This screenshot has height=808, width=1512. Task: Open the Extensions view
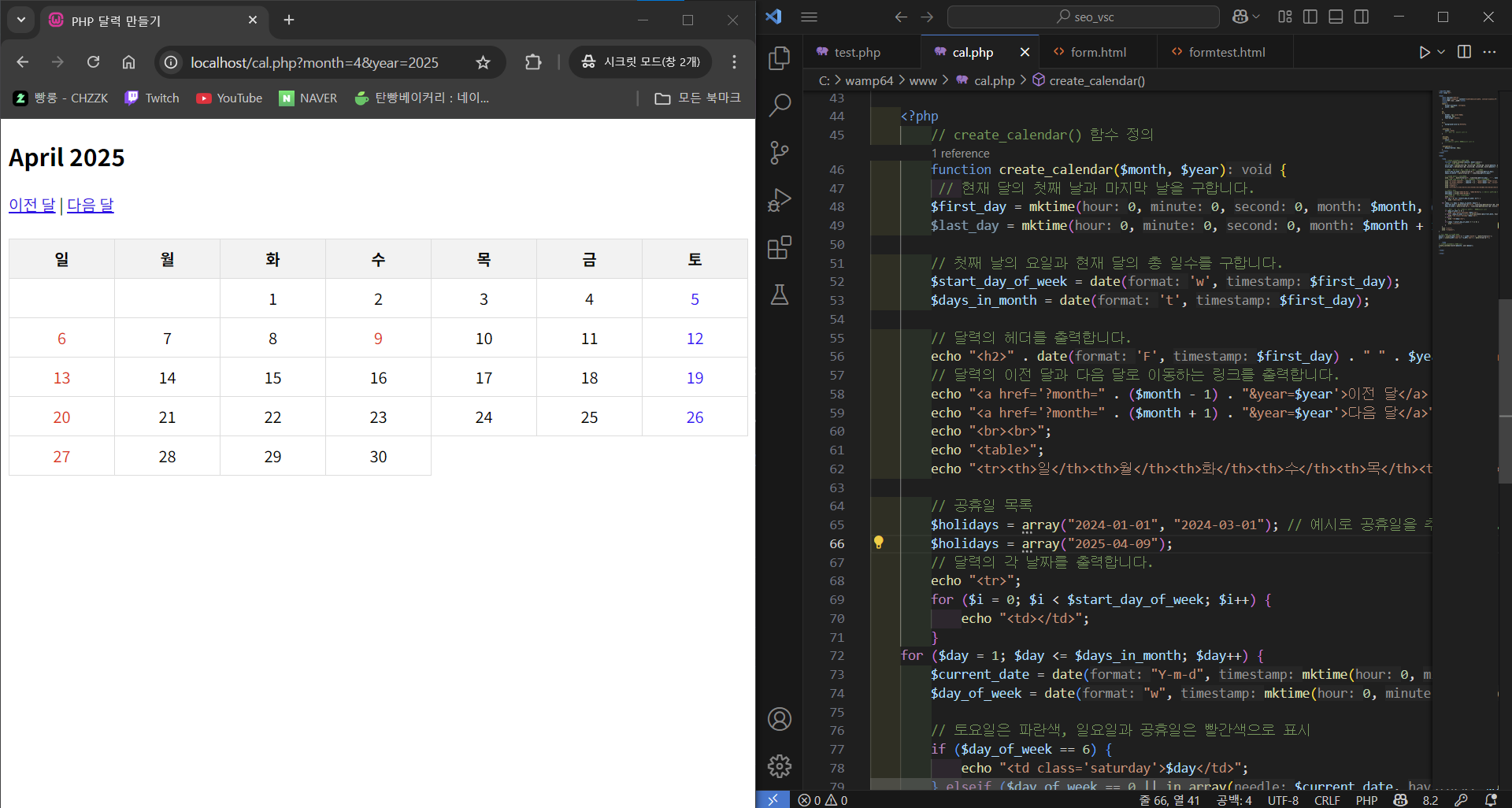pyautogui.click(x=779, y=247)
